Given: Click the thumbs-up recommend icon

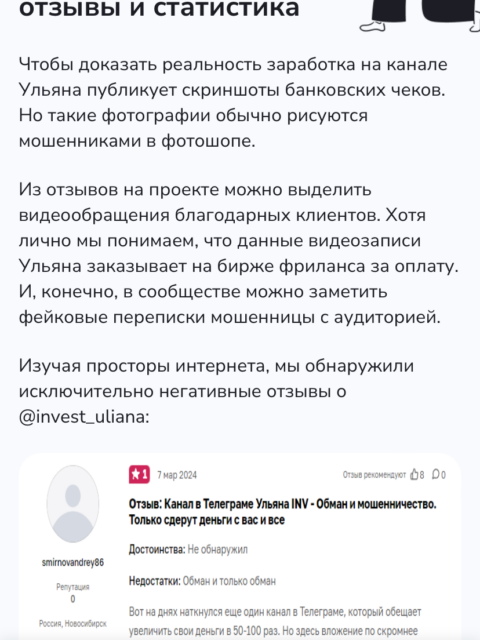Looking at the screenshot, I should point(414,474).
